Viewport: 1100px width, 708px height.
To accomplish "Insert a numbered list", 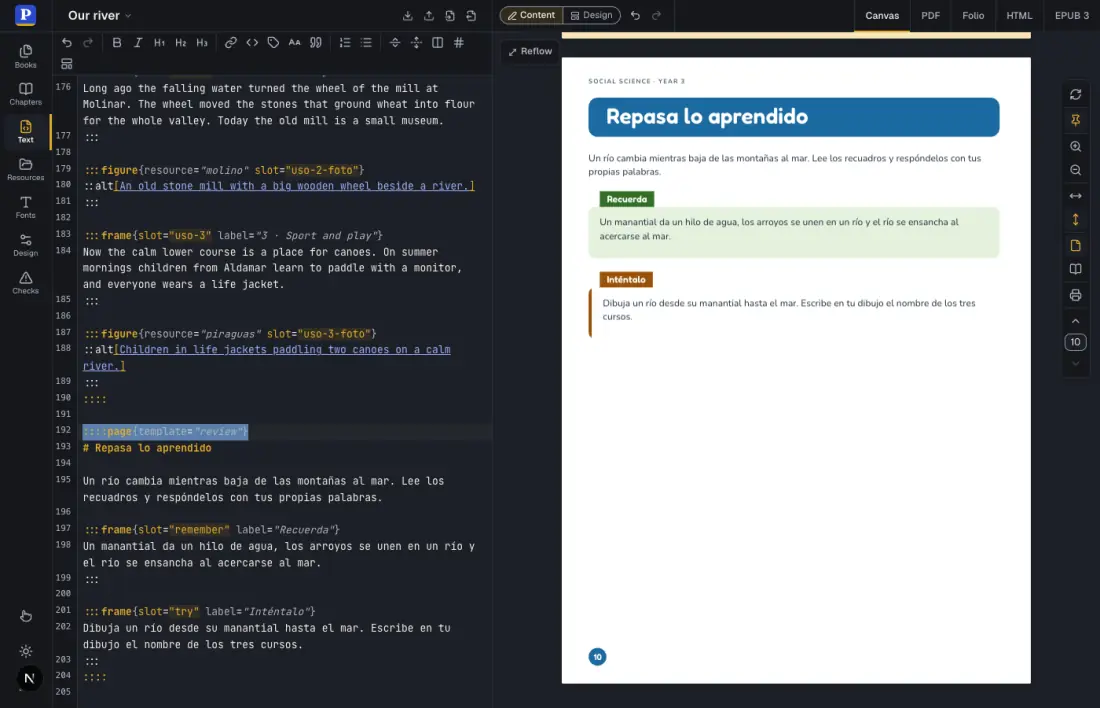I will pos(344,43).
